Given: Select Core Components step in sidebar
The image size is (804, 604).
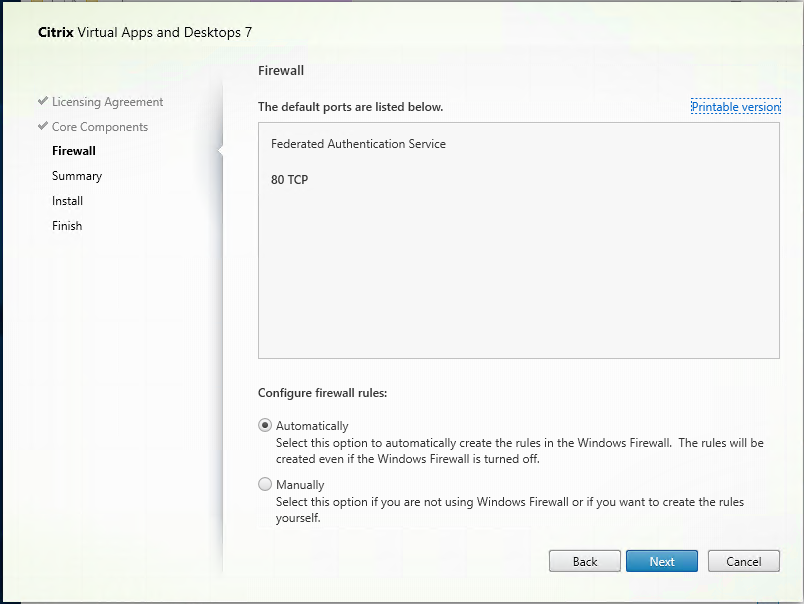Looking at the screenshot, I should [99, 127].
